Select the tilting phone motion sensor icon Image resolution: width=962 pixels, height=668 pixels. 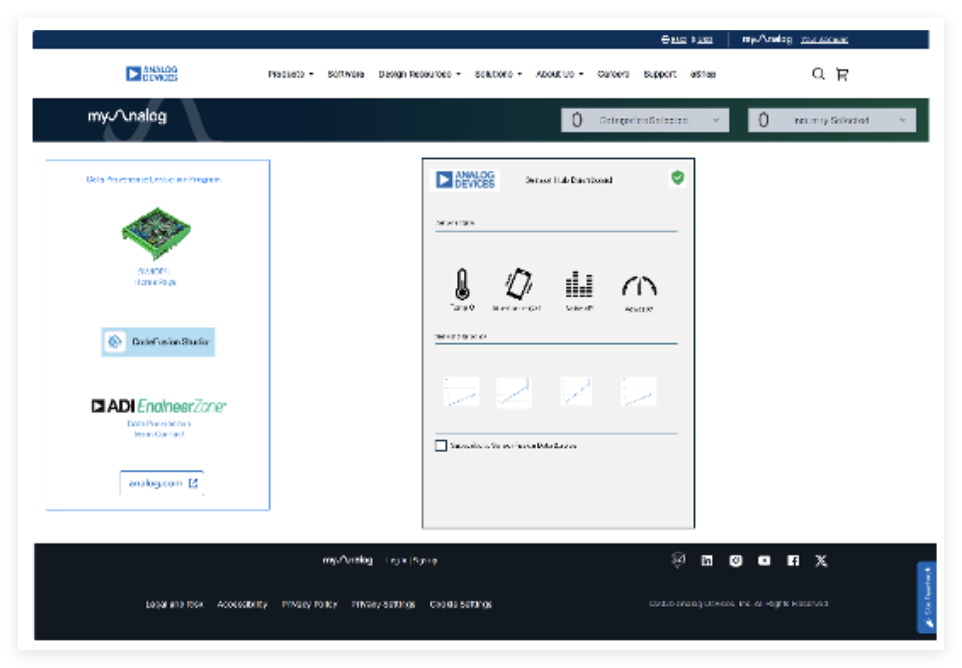pos(518,285)
